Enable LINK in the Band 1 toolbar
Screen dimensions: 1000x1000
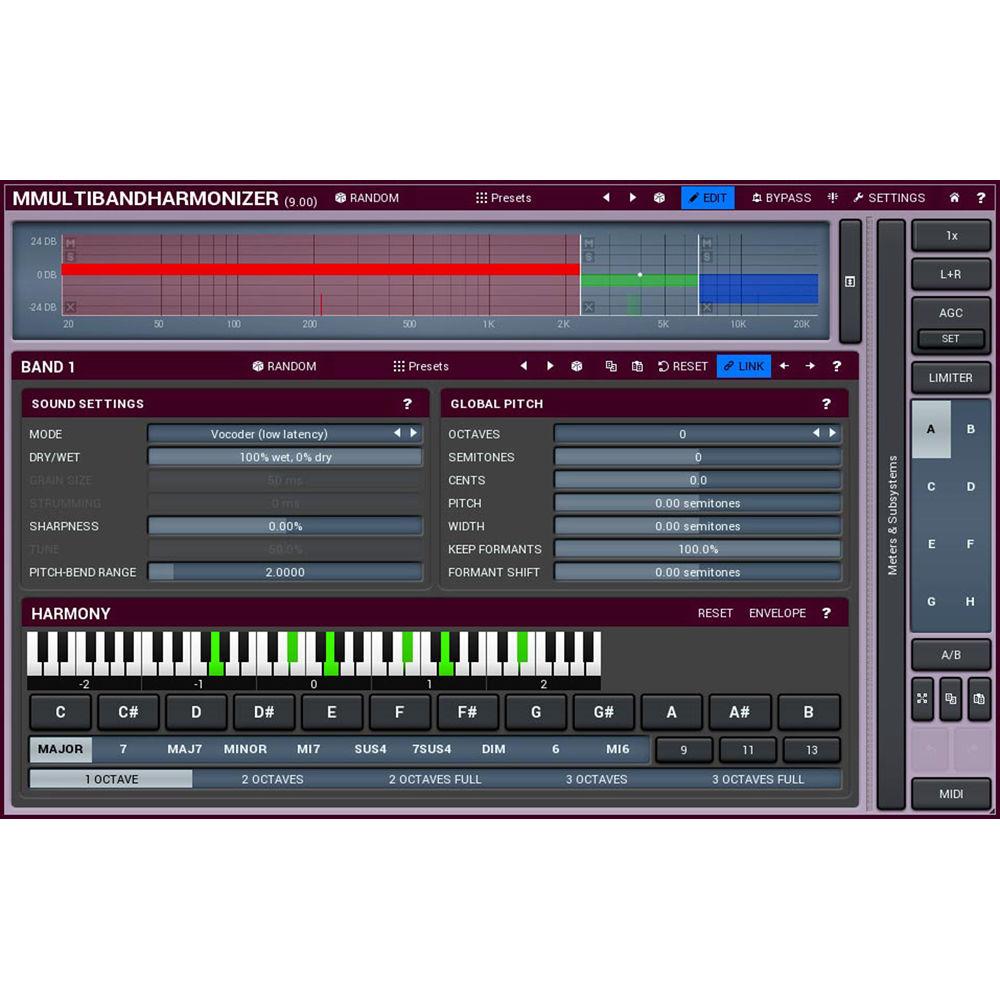[744, 366]
